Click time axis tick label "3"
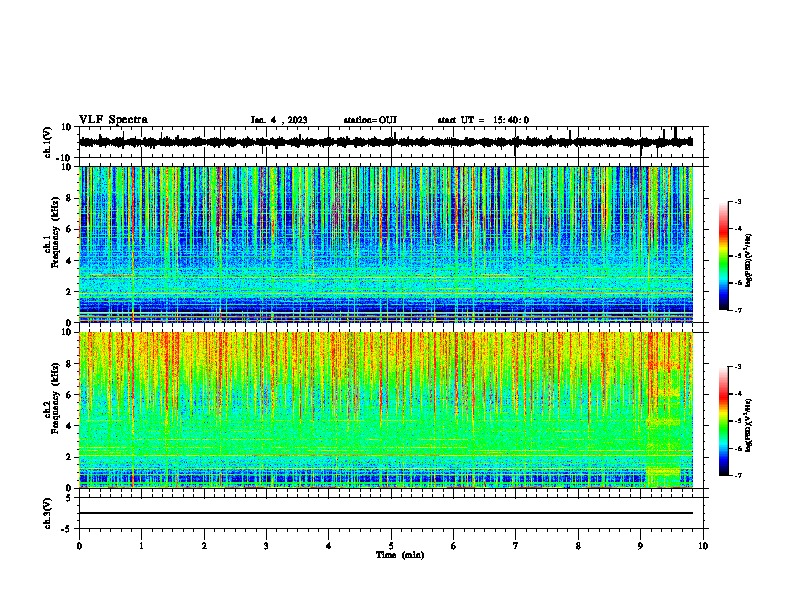Viewport: 792px width, 612px height. click(266, 546)
